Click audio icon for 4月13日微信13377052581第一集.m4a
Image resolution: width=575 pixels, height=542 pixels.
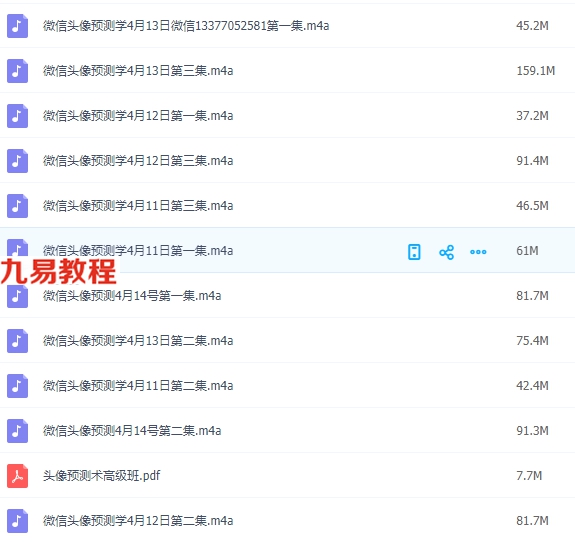click(17, 26)
